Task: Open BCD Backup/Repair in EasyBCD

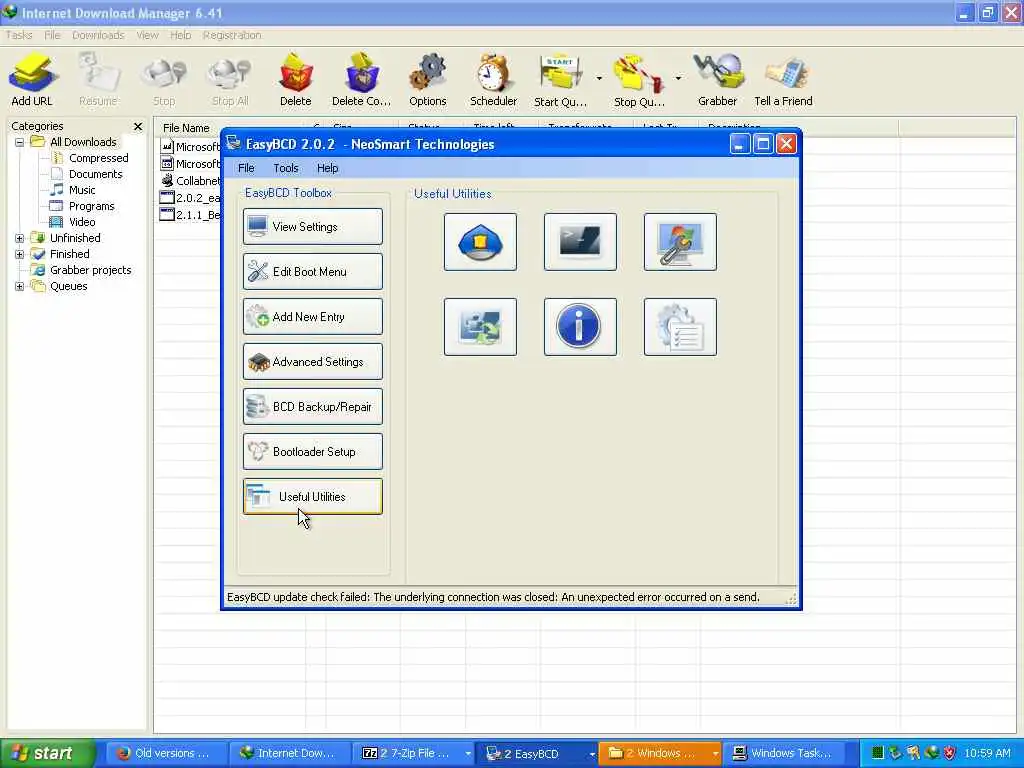Action: click(x=313, y=407)
